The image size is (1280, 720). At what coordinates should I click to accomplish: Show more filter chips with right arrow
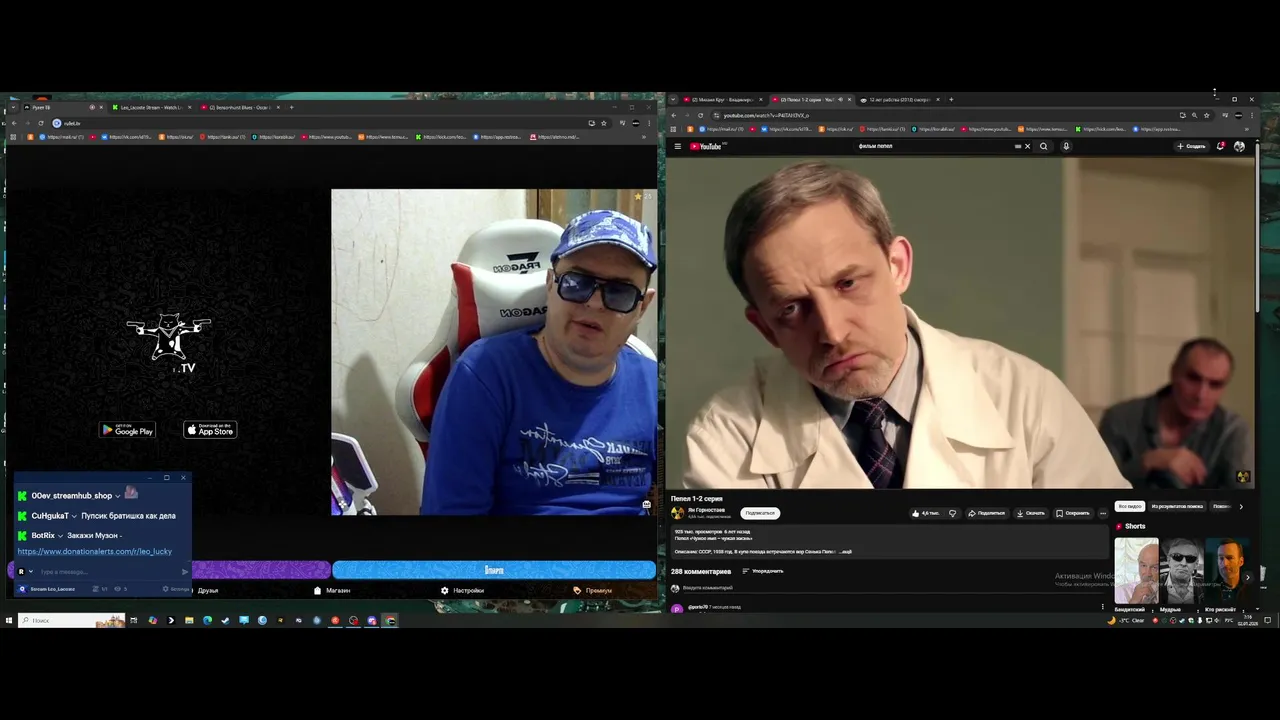pyautogui.click(x=1241, y=506)
